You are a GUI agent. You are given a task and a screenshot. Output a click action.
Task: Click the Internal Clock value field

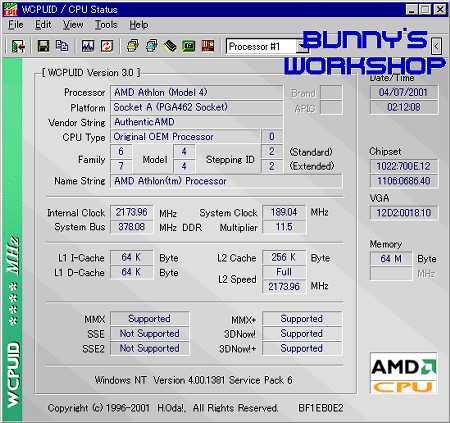click(x=131, y=212)
